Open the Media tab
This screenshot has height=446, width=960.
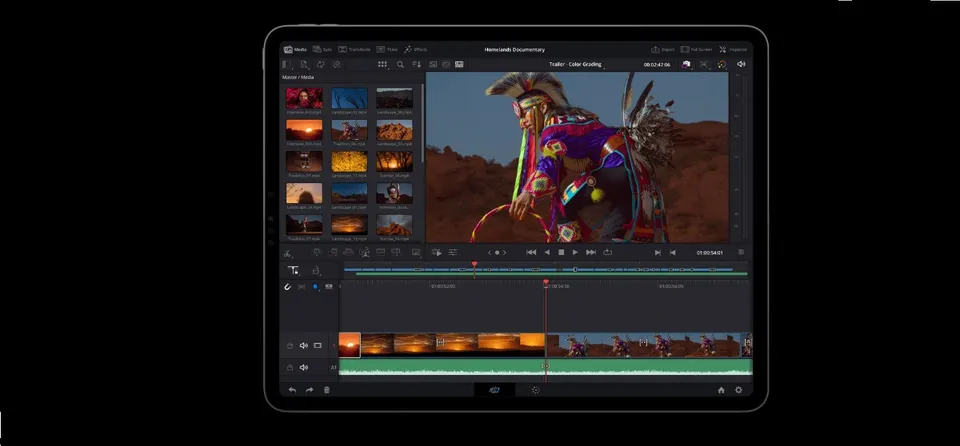point(295,50)
